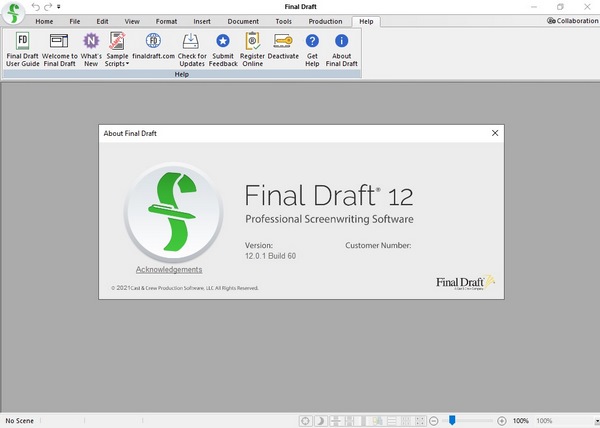Open the Insert tab

[202, 21]
